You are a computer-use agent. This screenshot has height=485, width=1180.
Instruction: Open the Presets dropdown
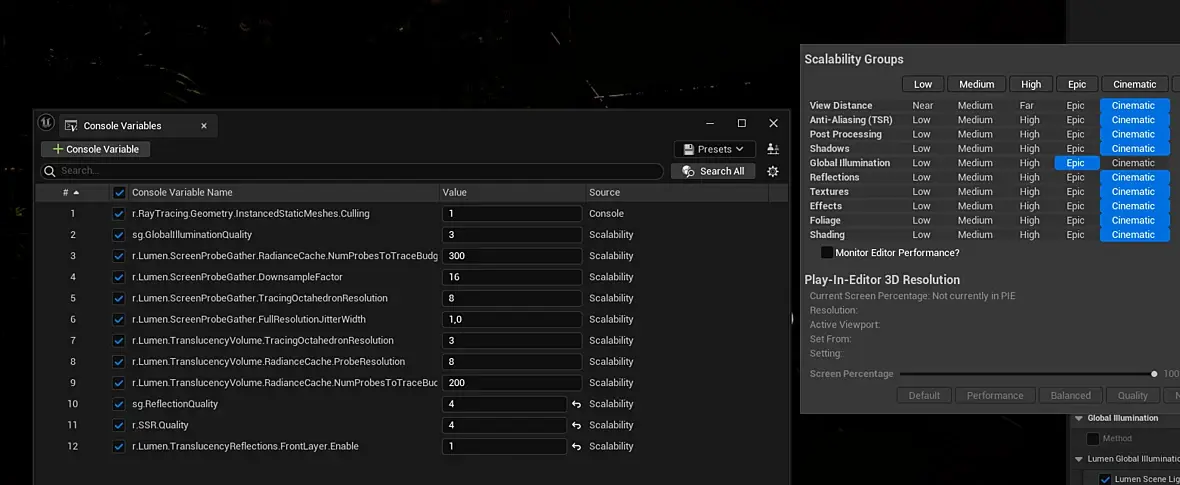pos(714,149)
